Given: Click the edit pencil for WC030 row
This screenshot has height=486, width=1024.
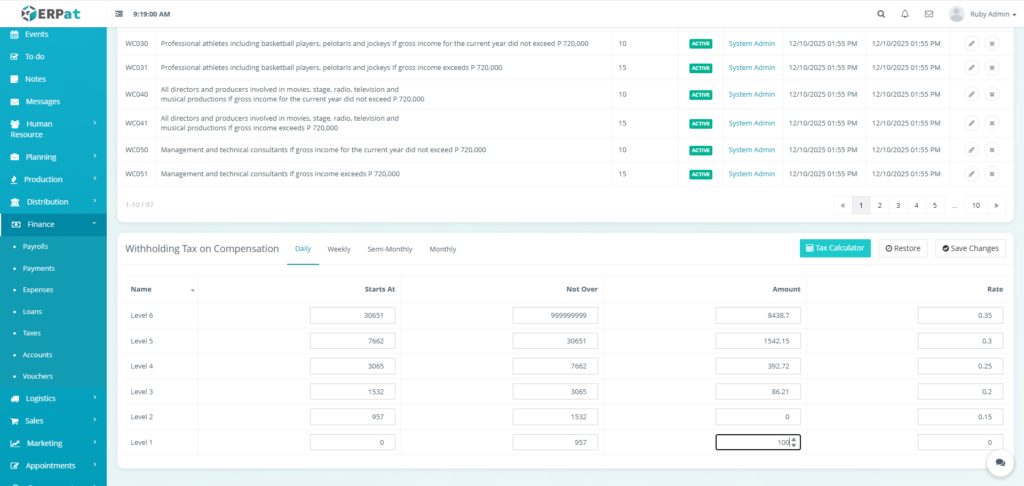Looking at the screenshot, I should 971,43.
